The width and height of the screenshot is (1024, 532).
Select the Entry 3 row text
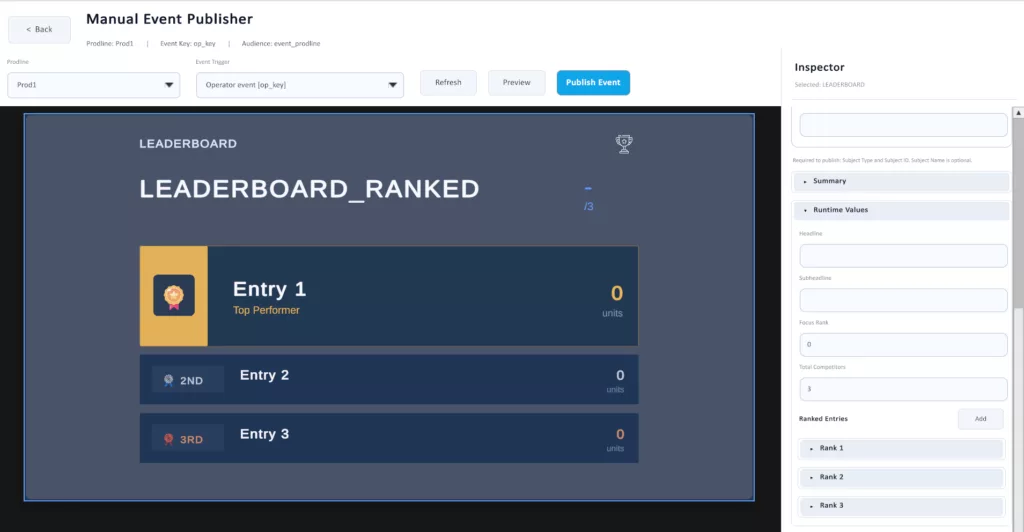coord(264,434)
